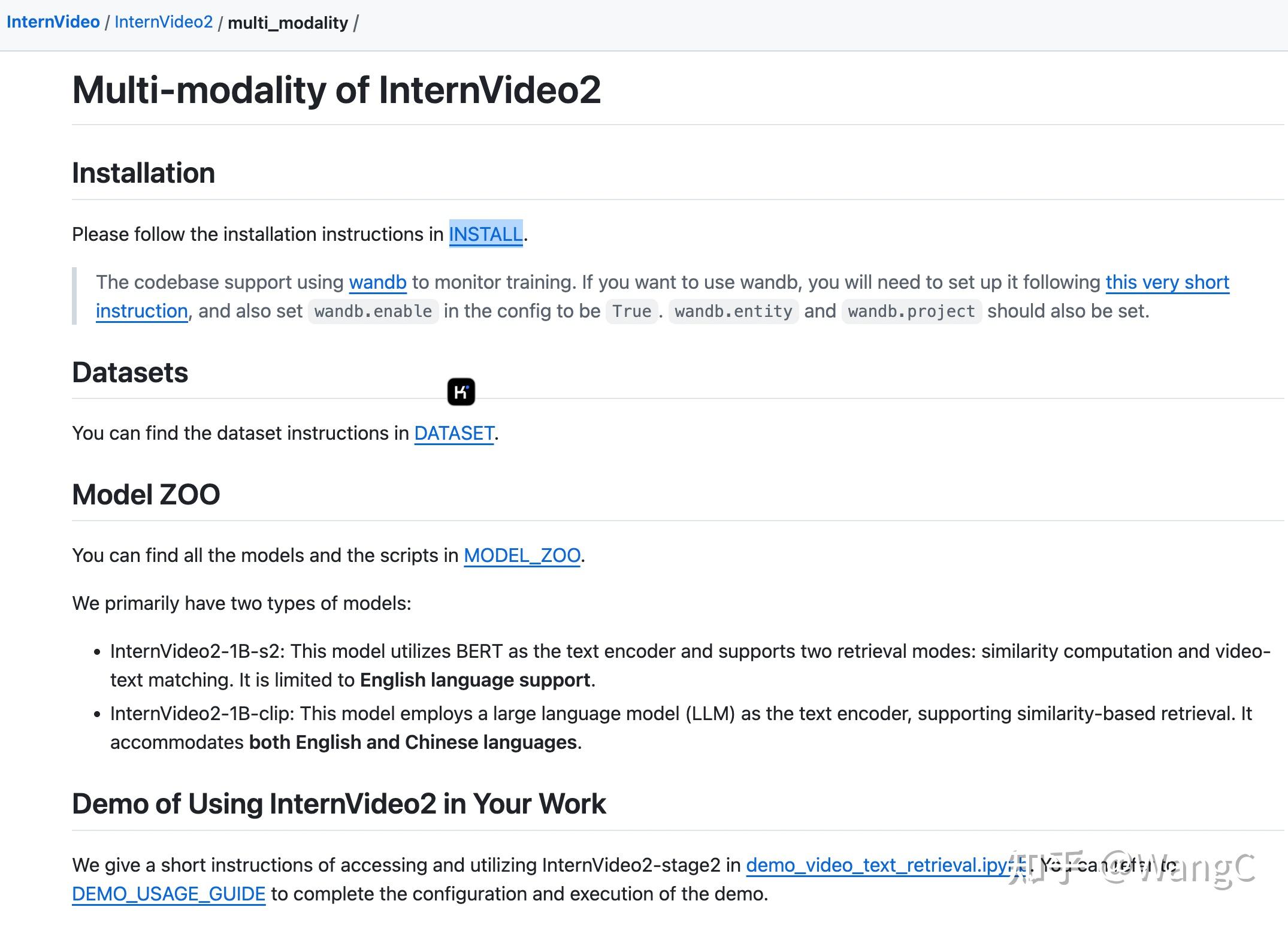Select the True config value code span
Viewport: 1288px width, 925px height.
coord(630,311)
